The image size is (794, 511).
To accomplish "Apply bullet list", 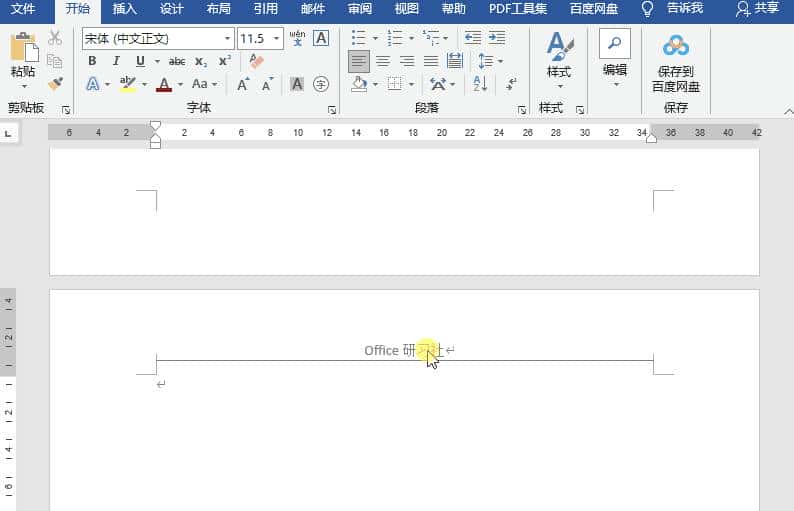I will point(359,38).
